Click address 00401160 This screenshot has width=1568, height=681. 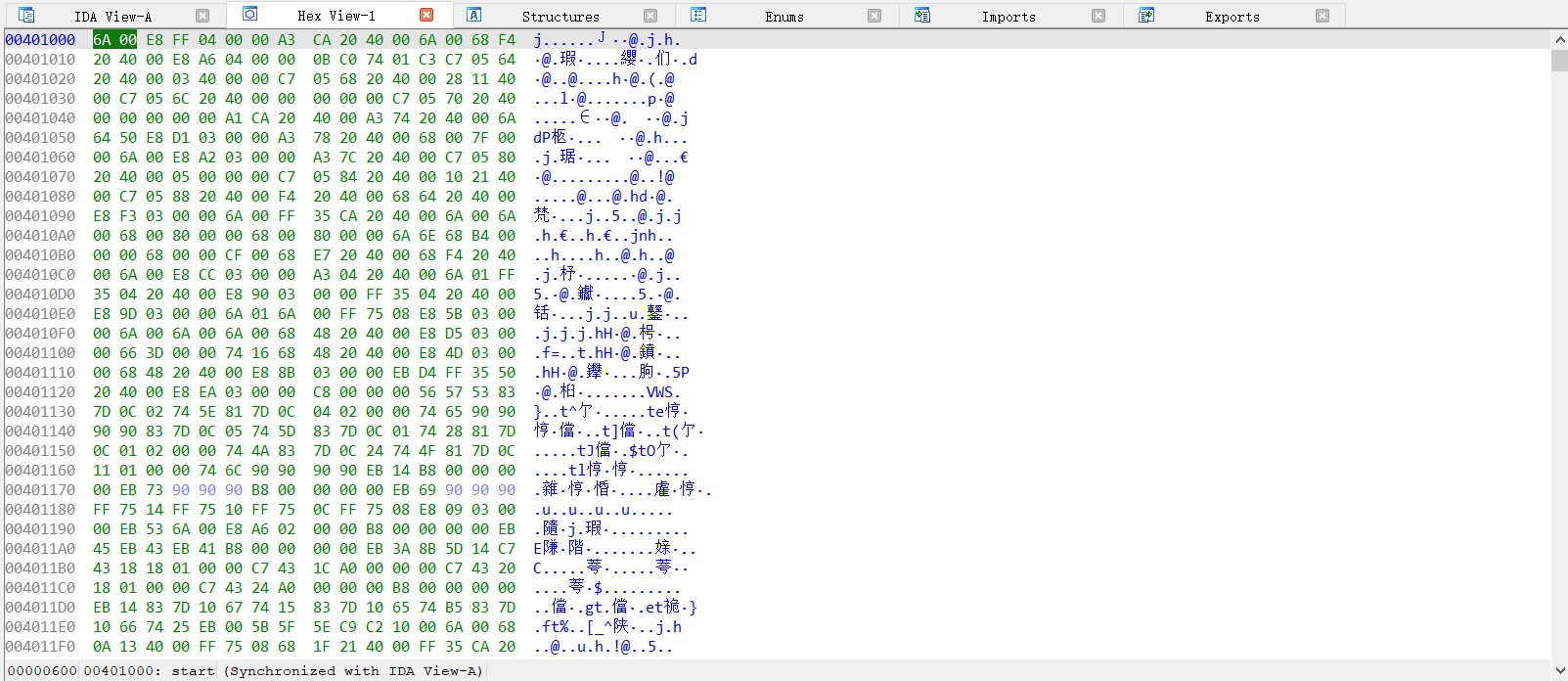tap(40, 471)
